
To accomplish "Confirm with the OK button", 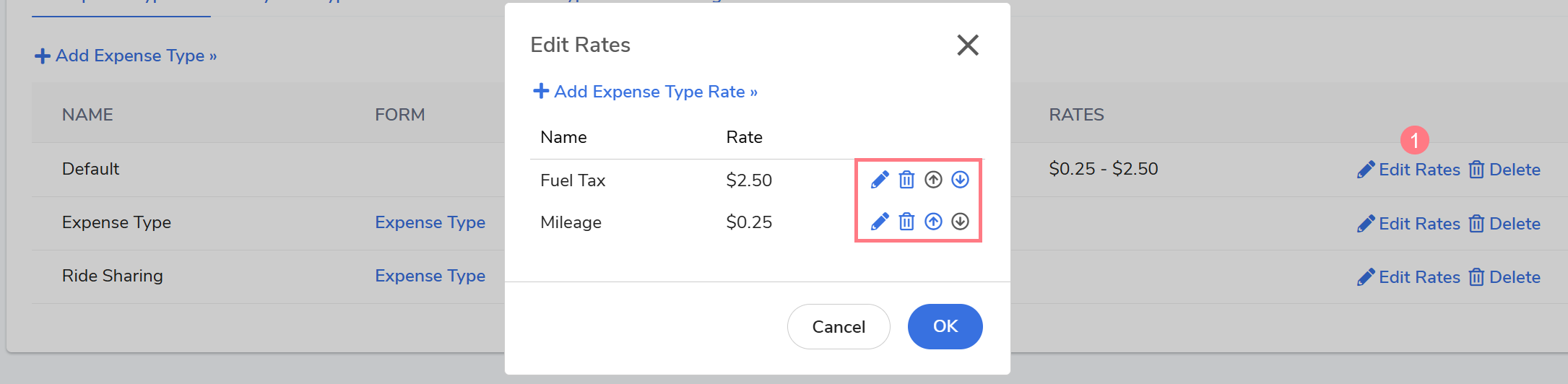I will [x=945, y=326].
